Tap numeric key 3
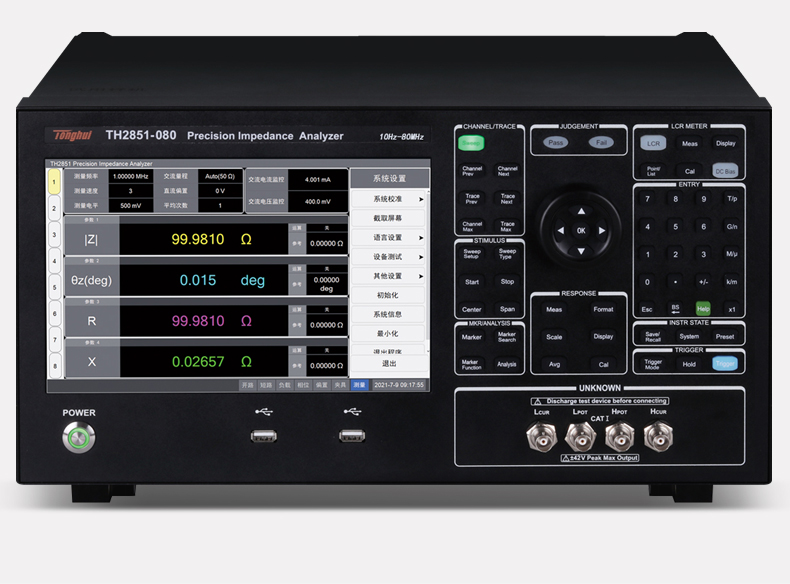790x584 pixels. click(x=704, y=254)
